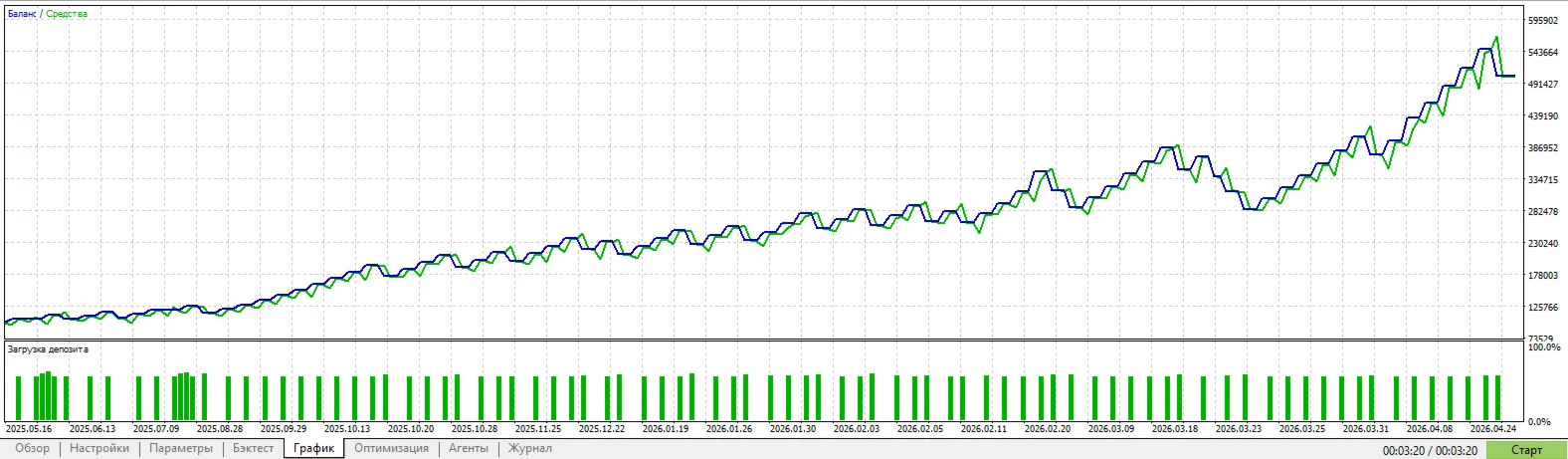Click the 0.0% deposit load label
1568x459 pixels.
[x=1539, y=422]
